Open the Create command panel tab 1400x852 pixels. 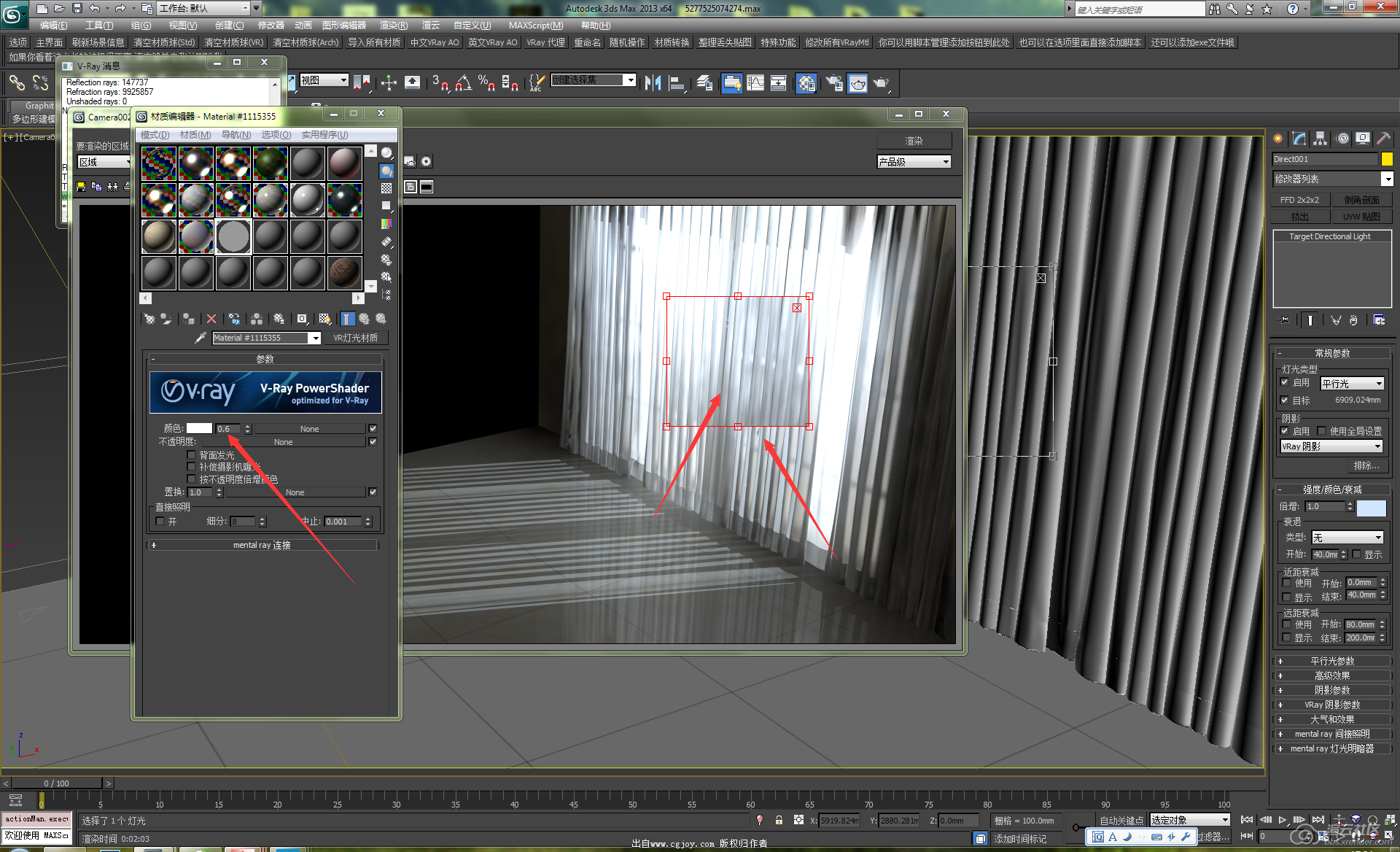click(1278, 138)
